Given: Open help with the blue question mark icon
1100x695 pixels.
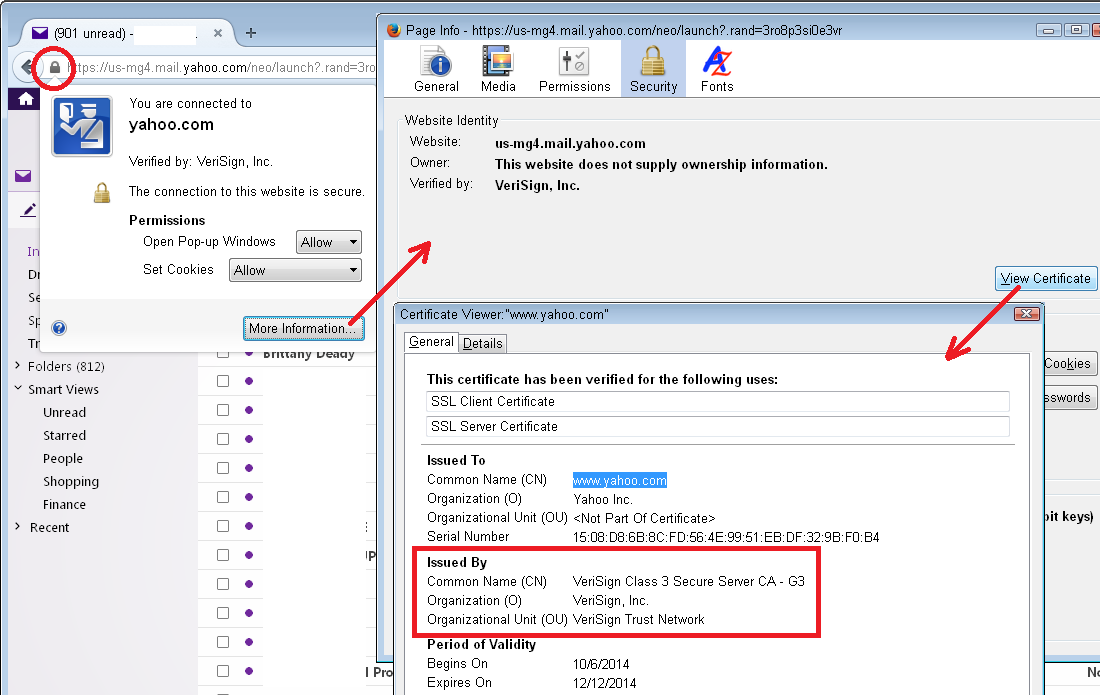Looking at the screenshot, I should pos(60,328).
